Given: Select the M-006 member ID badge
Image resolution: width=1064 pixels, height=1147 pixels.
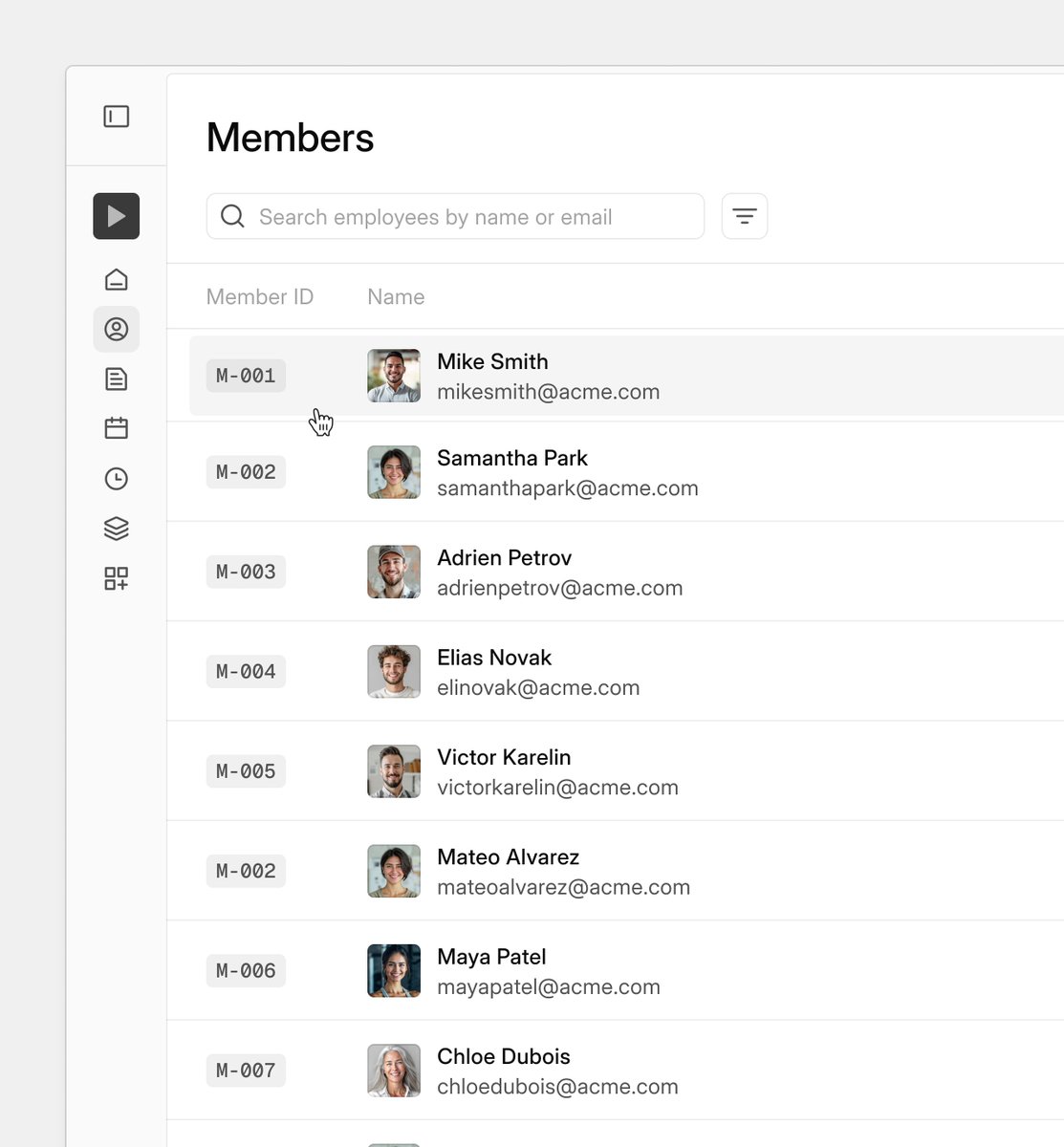Looking at the screenshot, I should (x=246, y=970).
